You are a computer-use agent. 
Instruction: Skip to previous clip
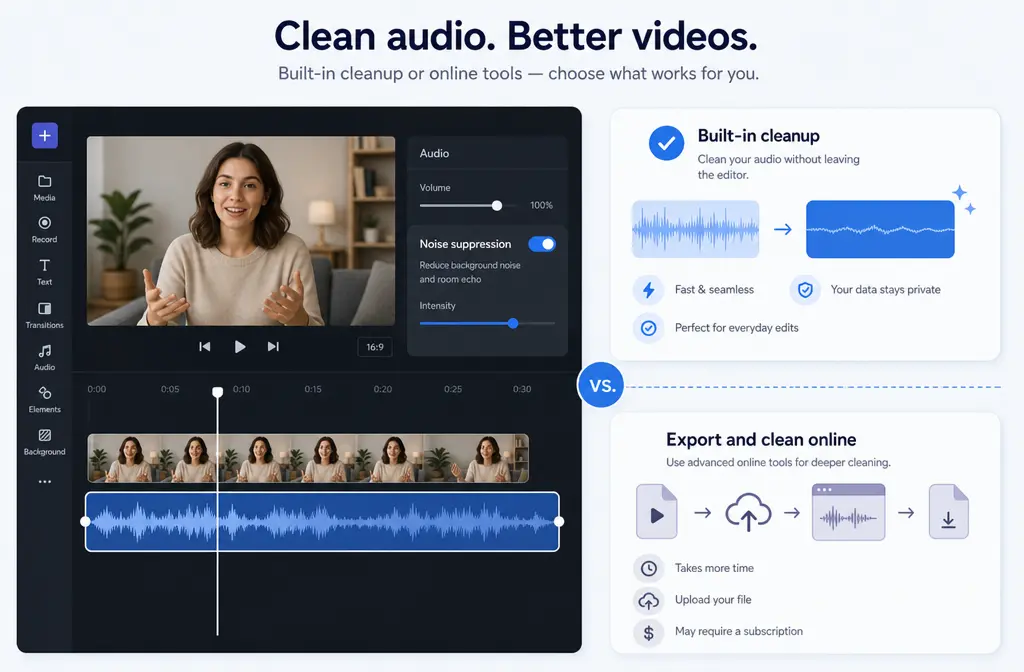pos(204,347)
